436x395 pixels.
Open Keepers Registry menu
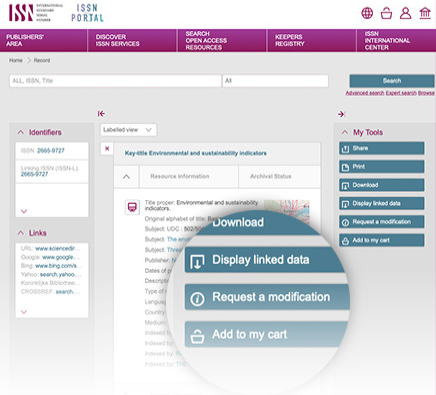click(x=311, y=40)
